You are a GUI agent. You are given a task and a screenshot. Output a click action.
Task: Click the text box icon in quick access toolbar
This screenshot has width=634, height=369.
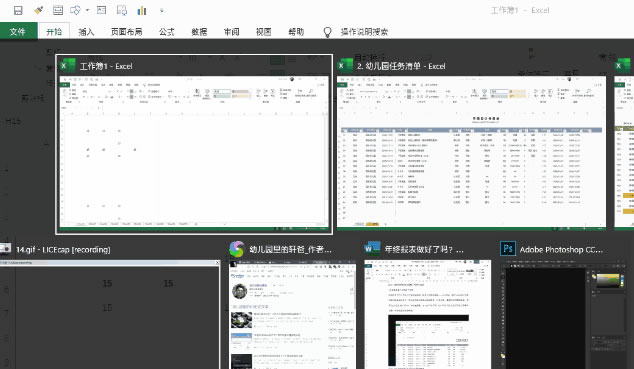click(x=101, y=11)
